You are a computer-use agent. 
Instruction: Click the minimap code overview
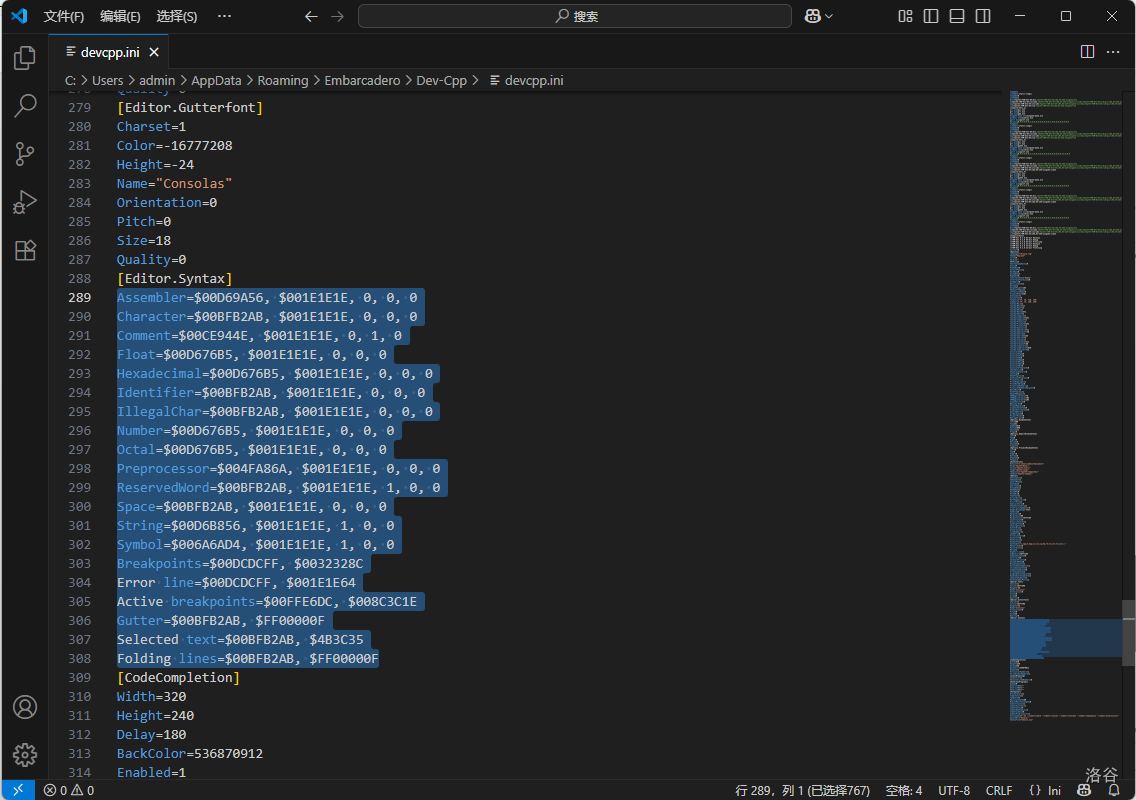click(1066, 406)
